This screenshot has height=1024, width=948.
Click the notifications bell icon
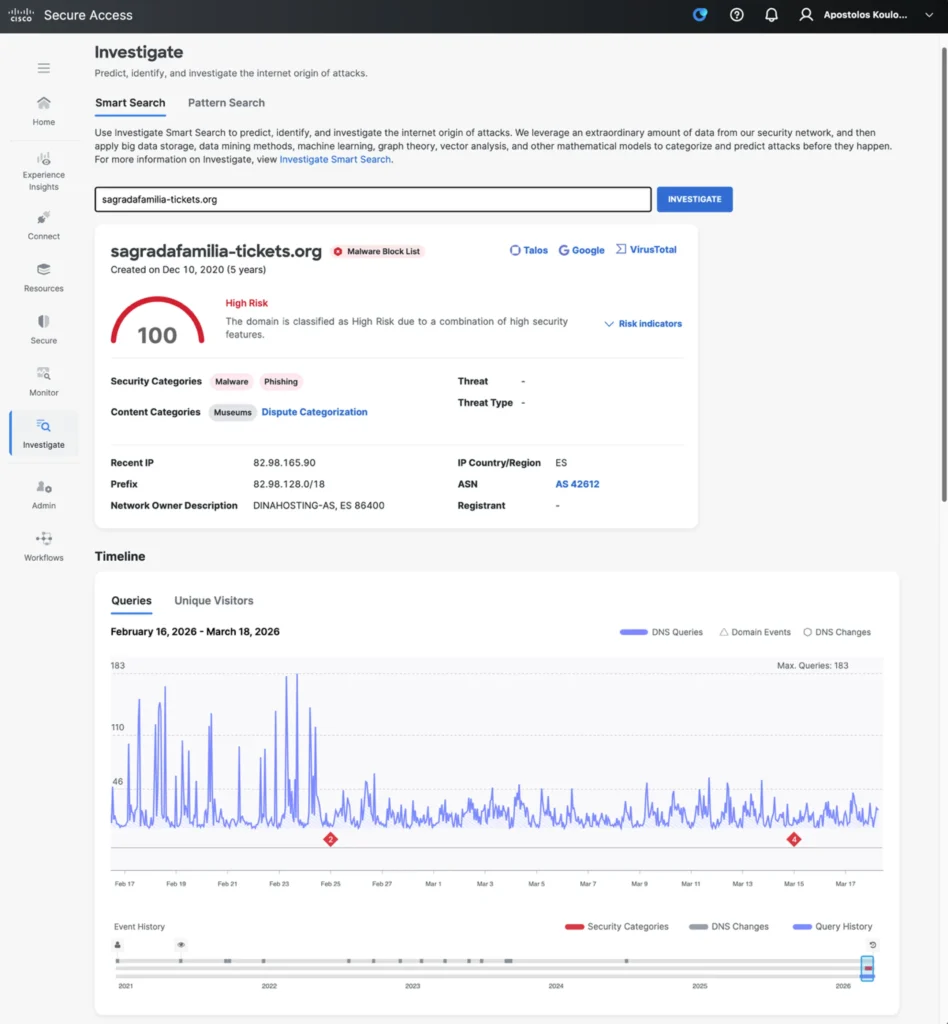771,15
